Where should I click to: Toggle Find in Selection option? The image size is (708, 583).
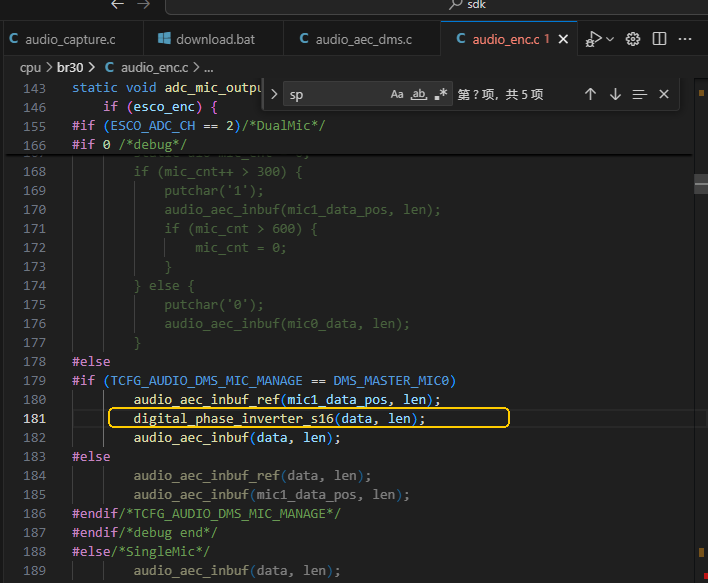point(639,94)
